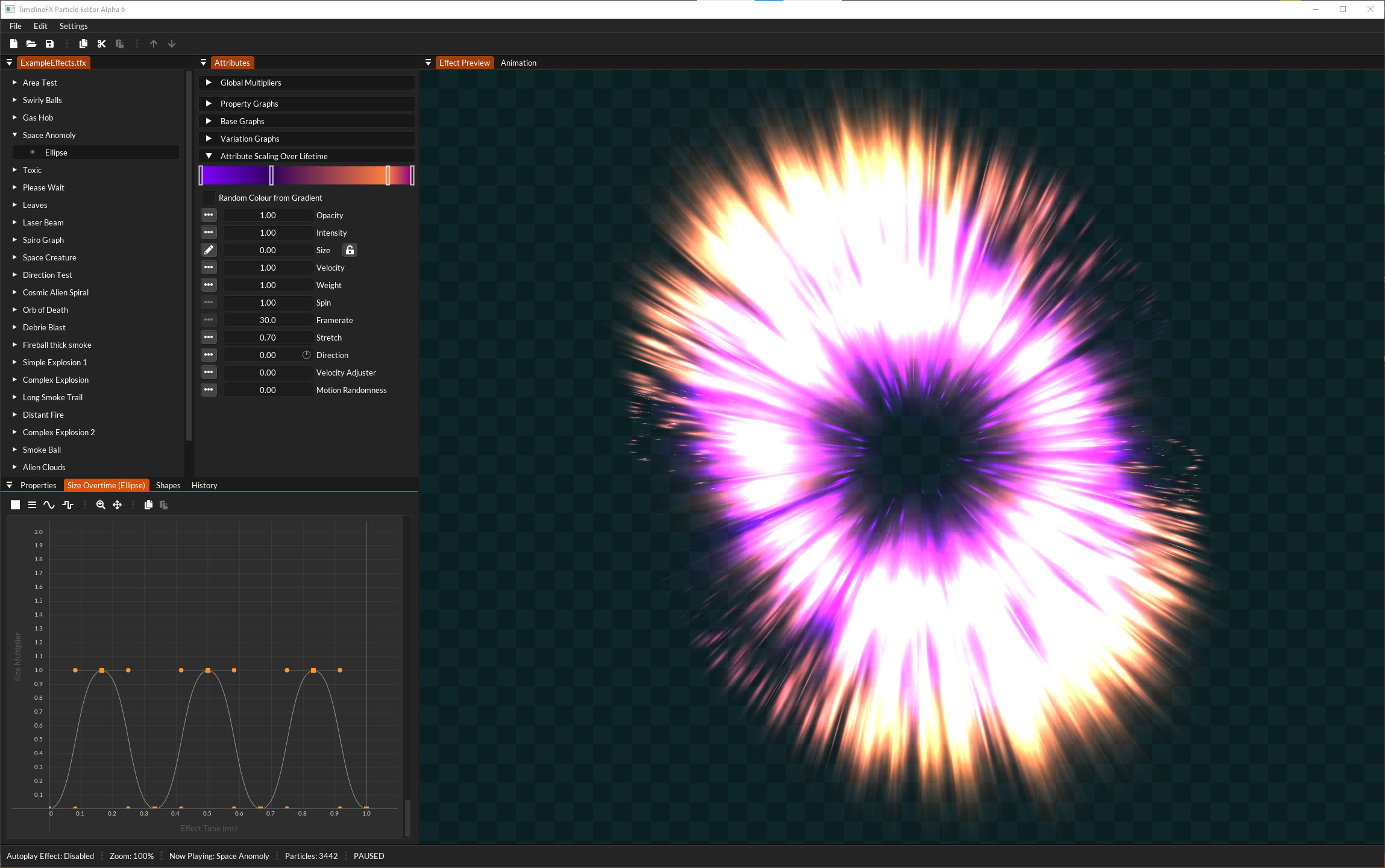
Task: Open a file with the folder icon
Action: coord(31,43)
